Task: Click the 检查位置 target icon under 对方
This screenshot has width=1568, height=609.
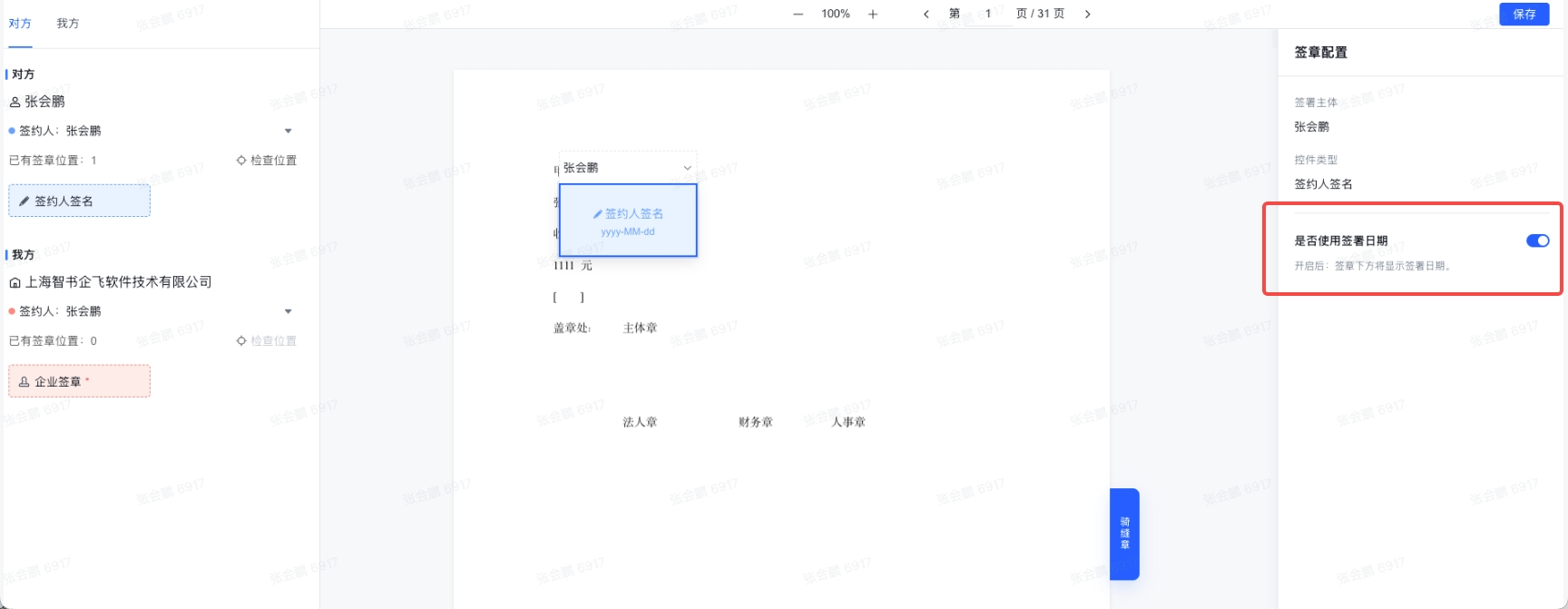Action: (241, 161)
